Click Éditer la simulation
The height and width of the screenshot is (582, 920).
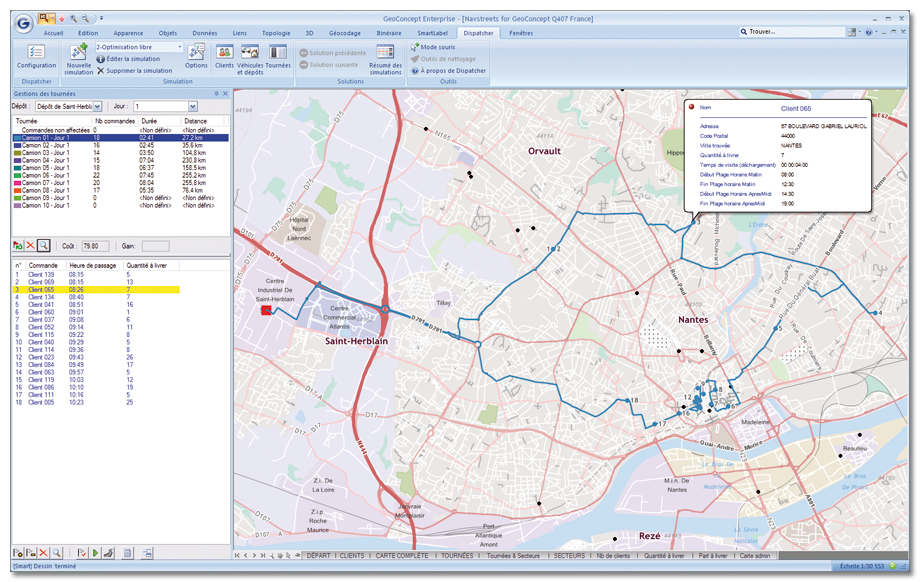131,59
